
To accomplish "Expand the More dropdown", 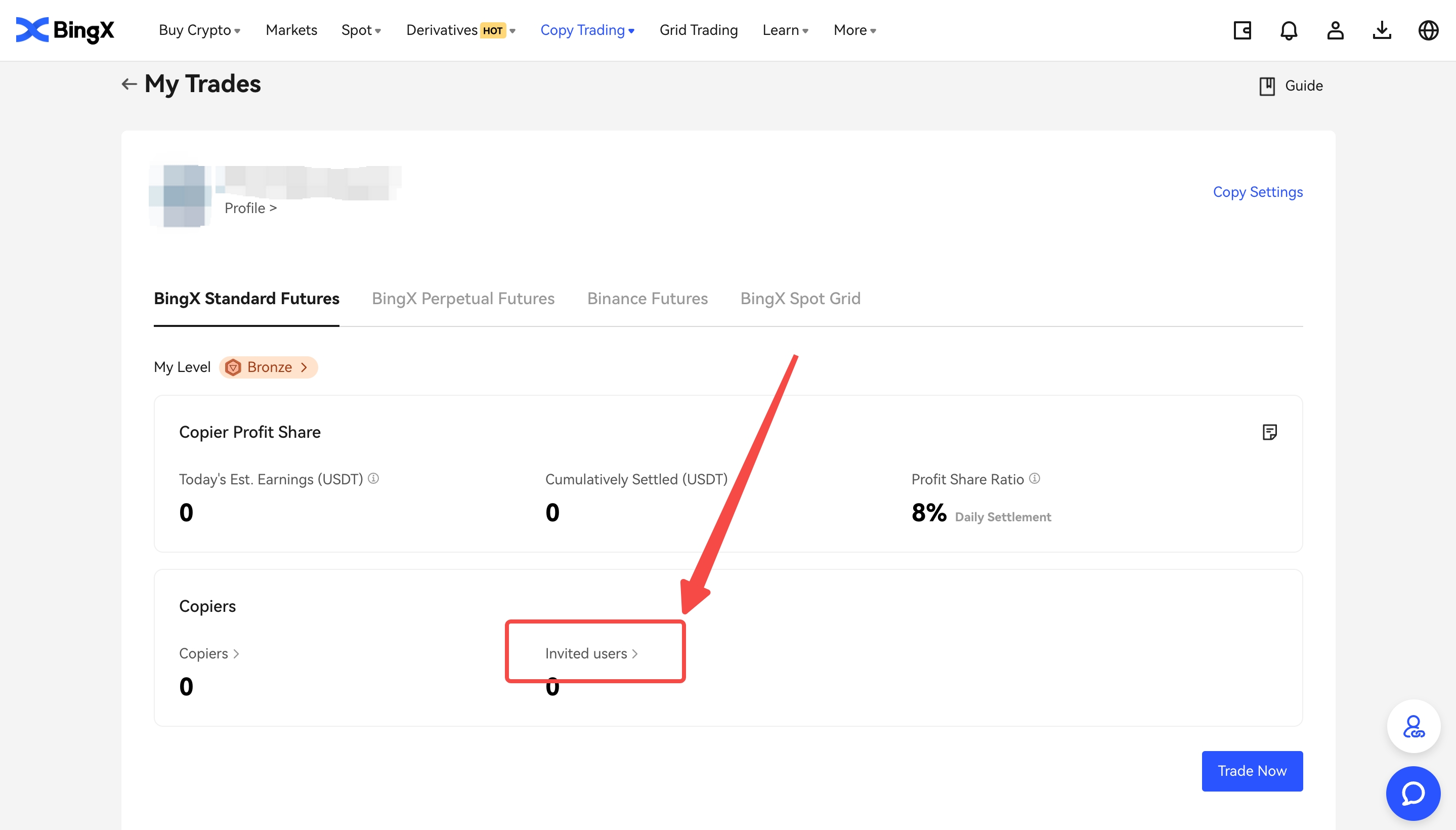I will (x=855, y=30).
